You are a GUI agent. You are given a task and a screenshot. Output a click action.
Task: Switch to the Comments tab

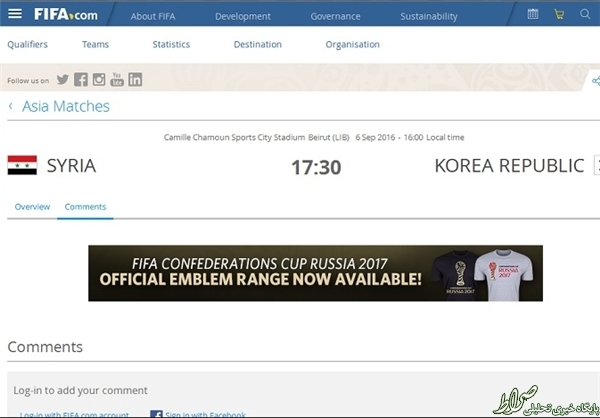[x=85, y=207]
